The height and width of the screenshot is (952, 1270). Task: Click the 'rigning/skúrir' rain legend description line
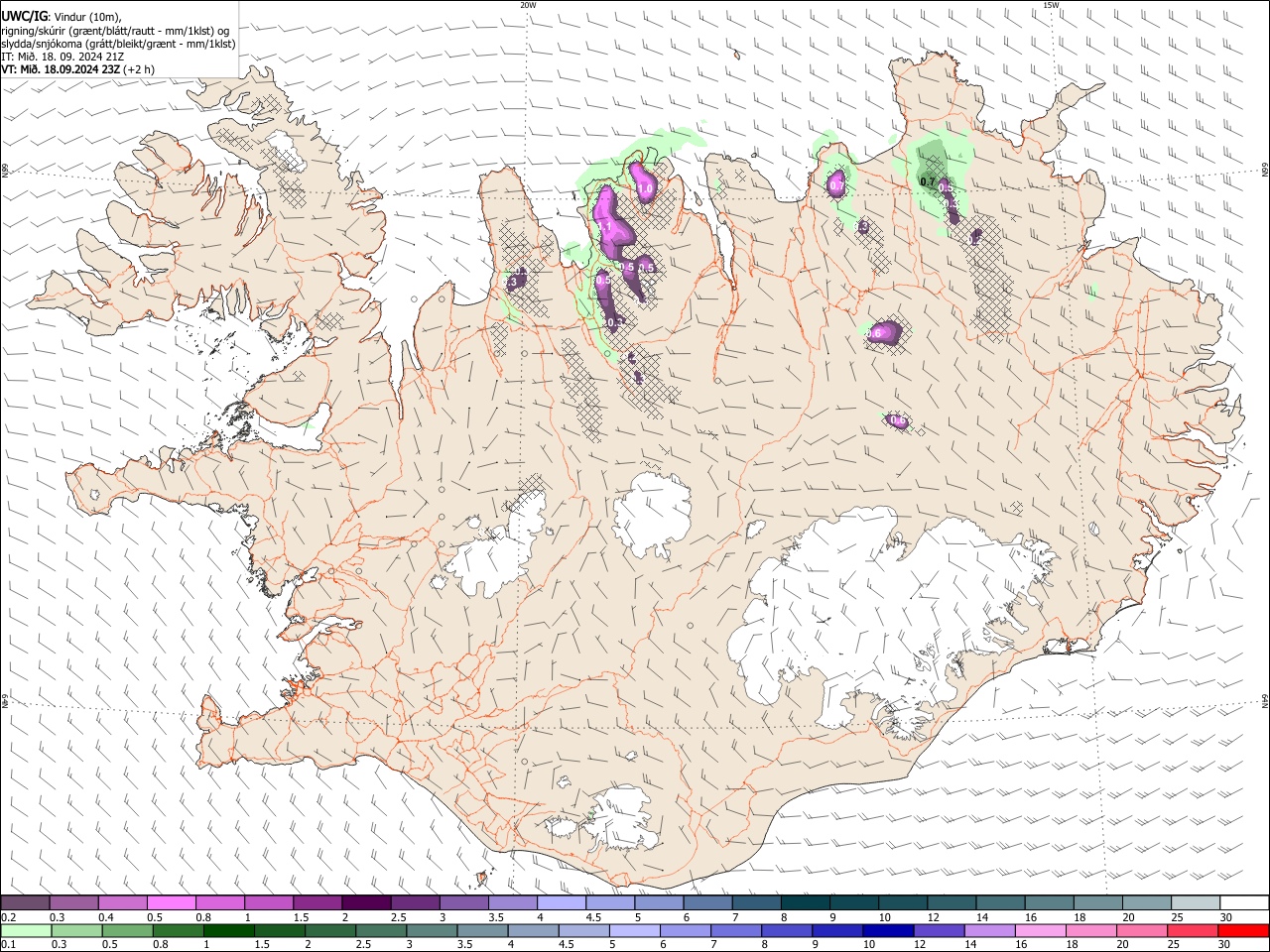(115, 30)
